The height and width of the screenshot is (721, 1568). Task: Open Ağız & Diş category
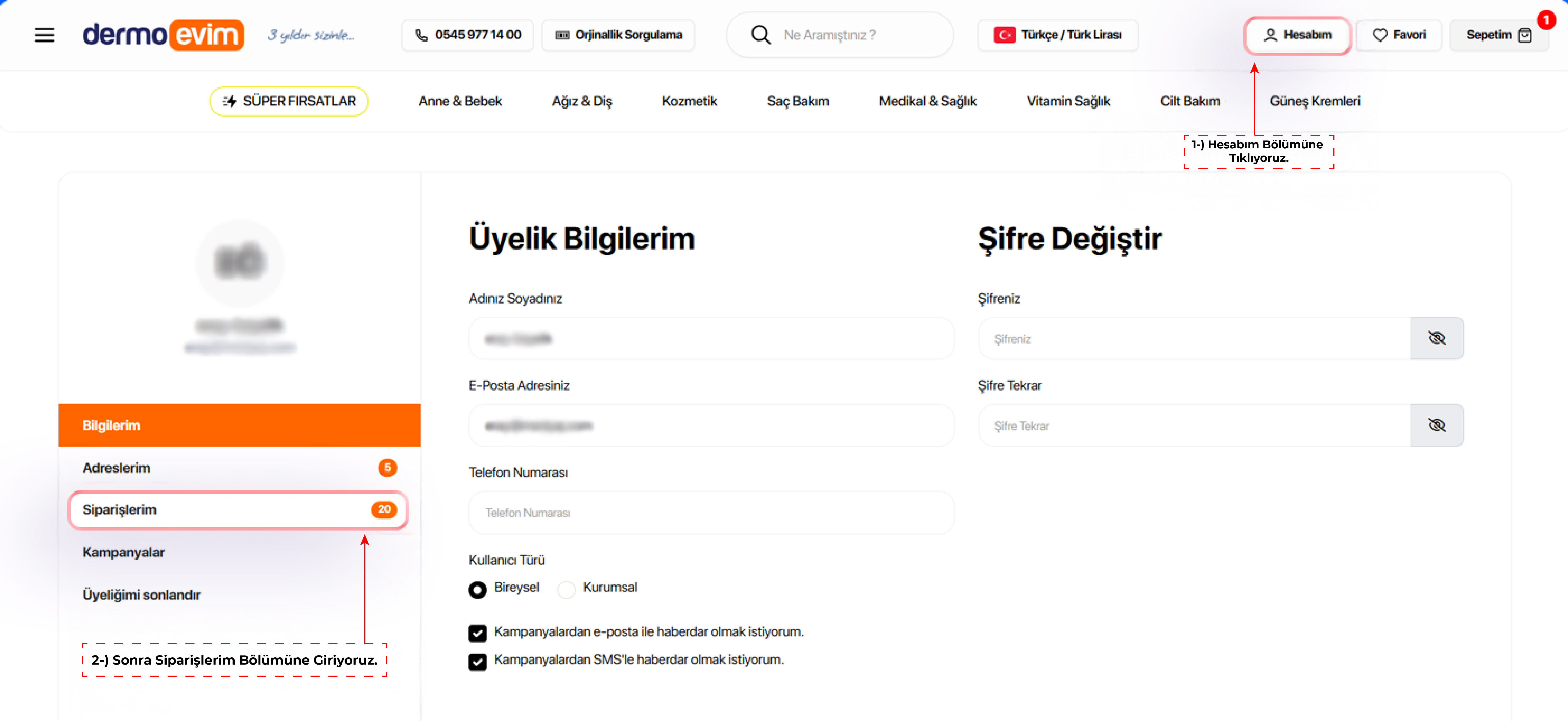pos(582,101)
